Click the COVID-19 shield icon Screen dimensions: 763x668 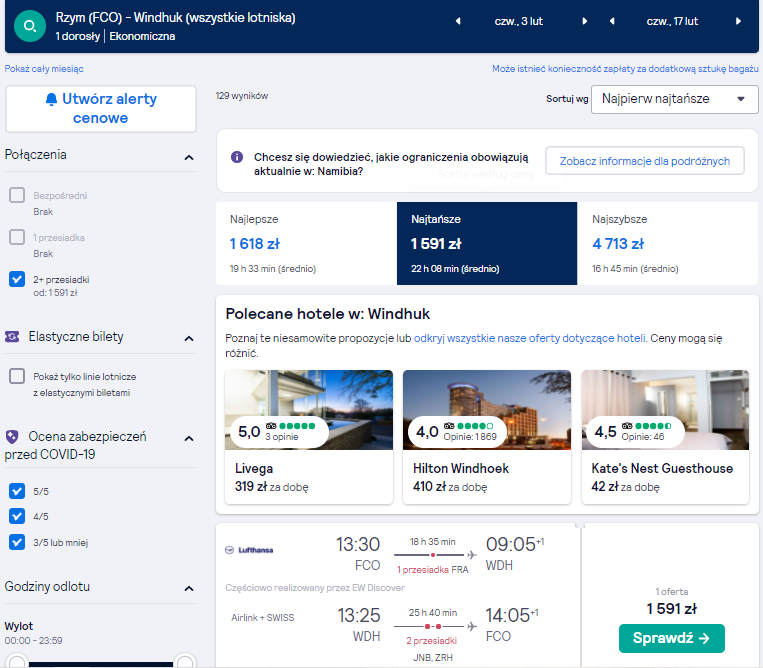pyautogui.click(x=12, y=437)
